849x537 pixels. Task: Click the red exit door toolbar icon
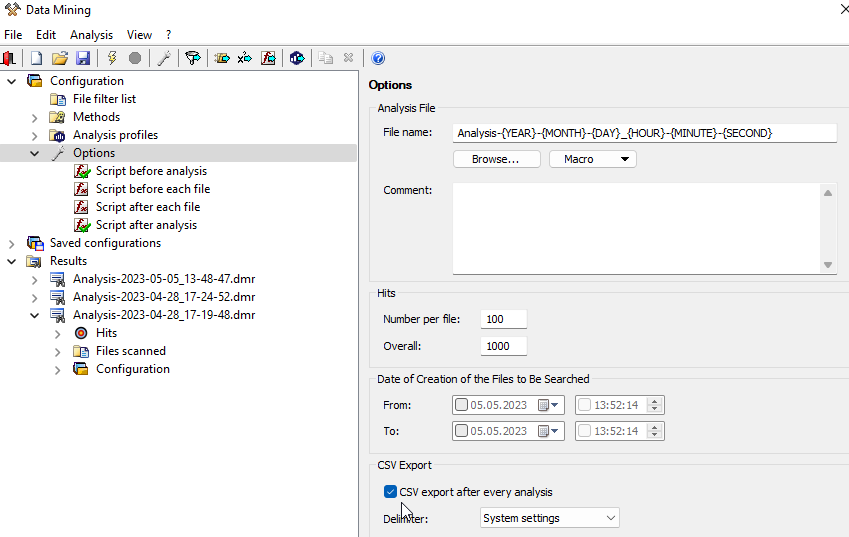[9, 58]
